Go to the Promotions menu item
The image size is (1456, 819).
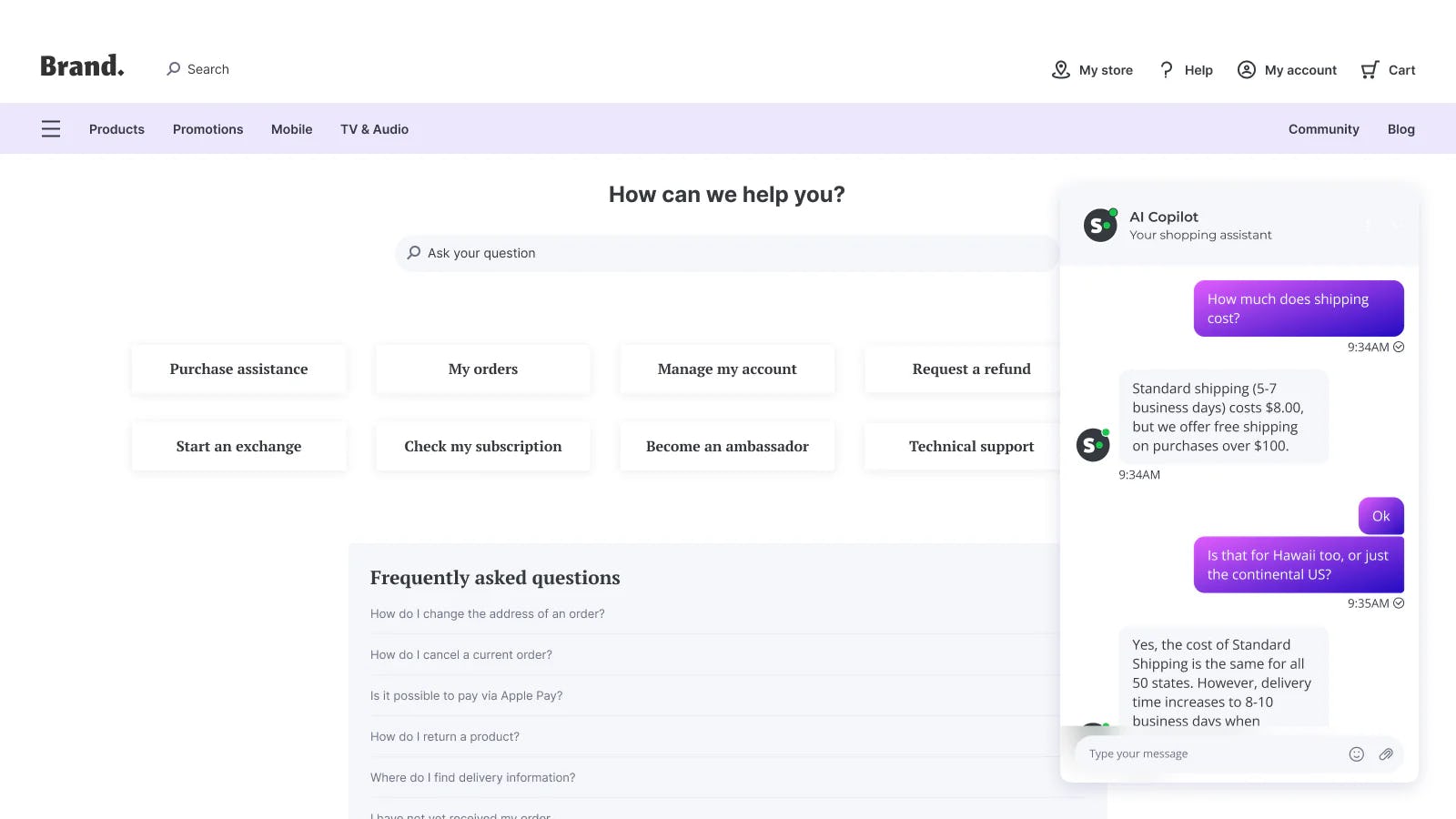coord(207,129)
